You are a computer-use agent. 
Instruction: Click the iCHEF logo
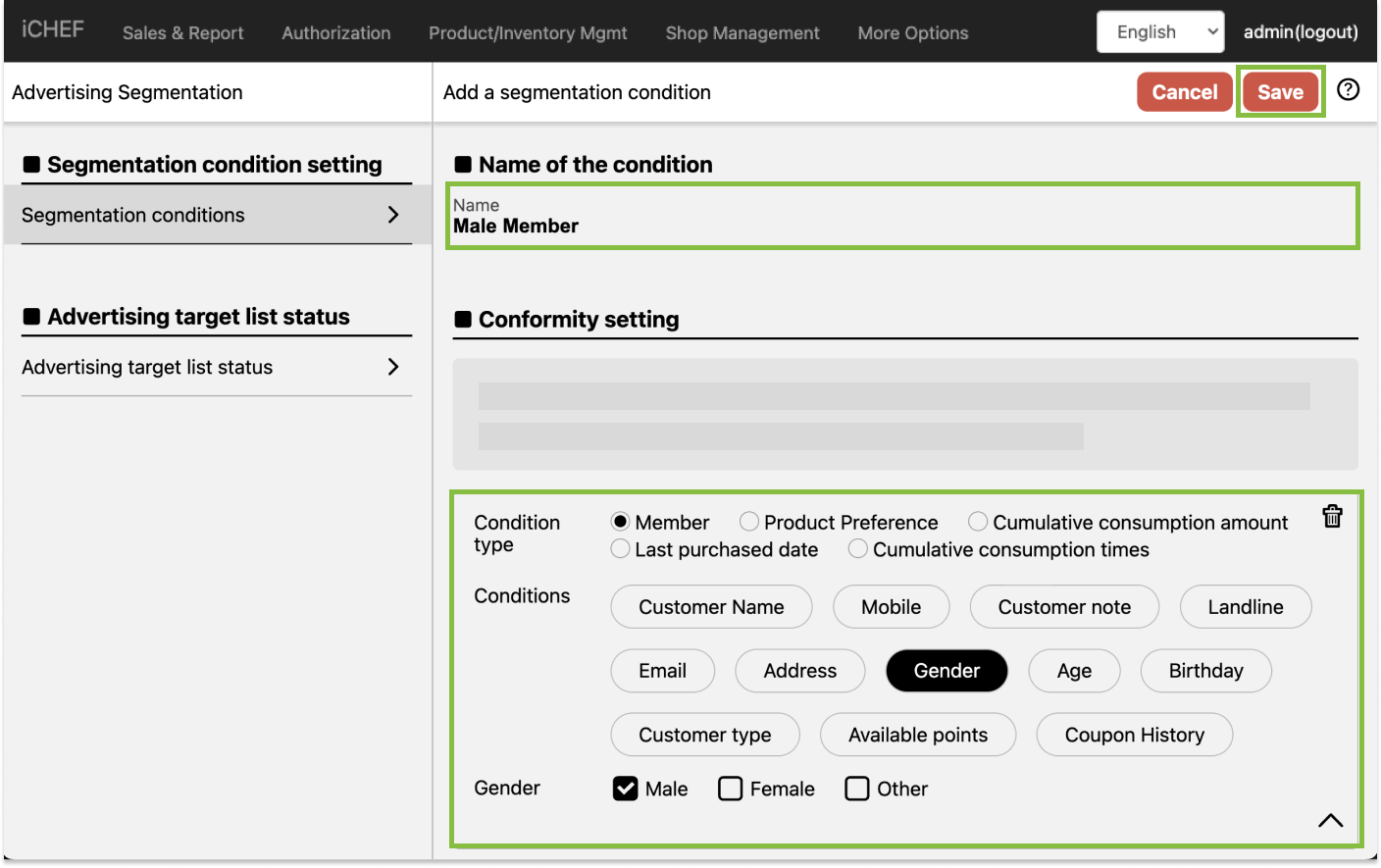[x=53, y=29]
